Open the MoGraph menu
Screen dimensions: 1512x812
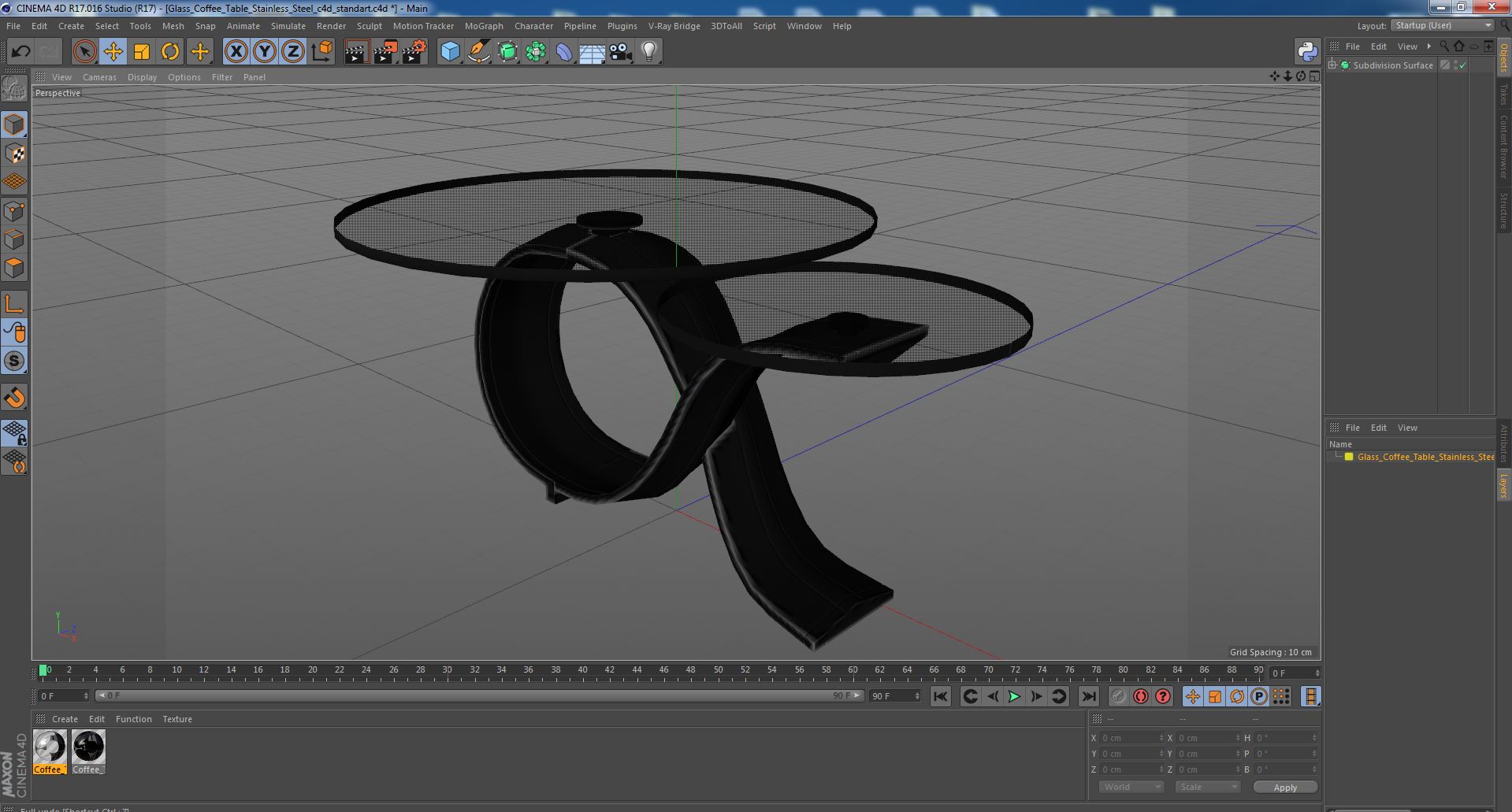pyautogui.click(x=484, y=26)
